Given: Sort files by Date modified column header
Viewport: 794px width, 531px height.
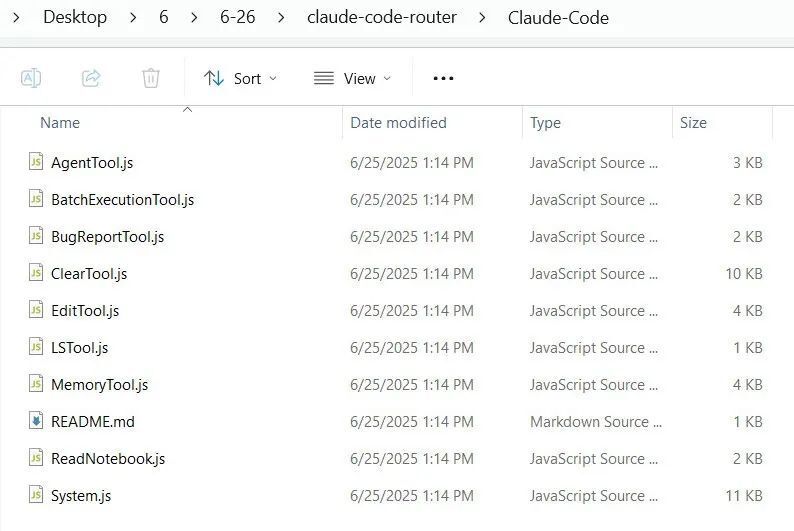Looking at the screenshot, I should (x=398, y=123).
